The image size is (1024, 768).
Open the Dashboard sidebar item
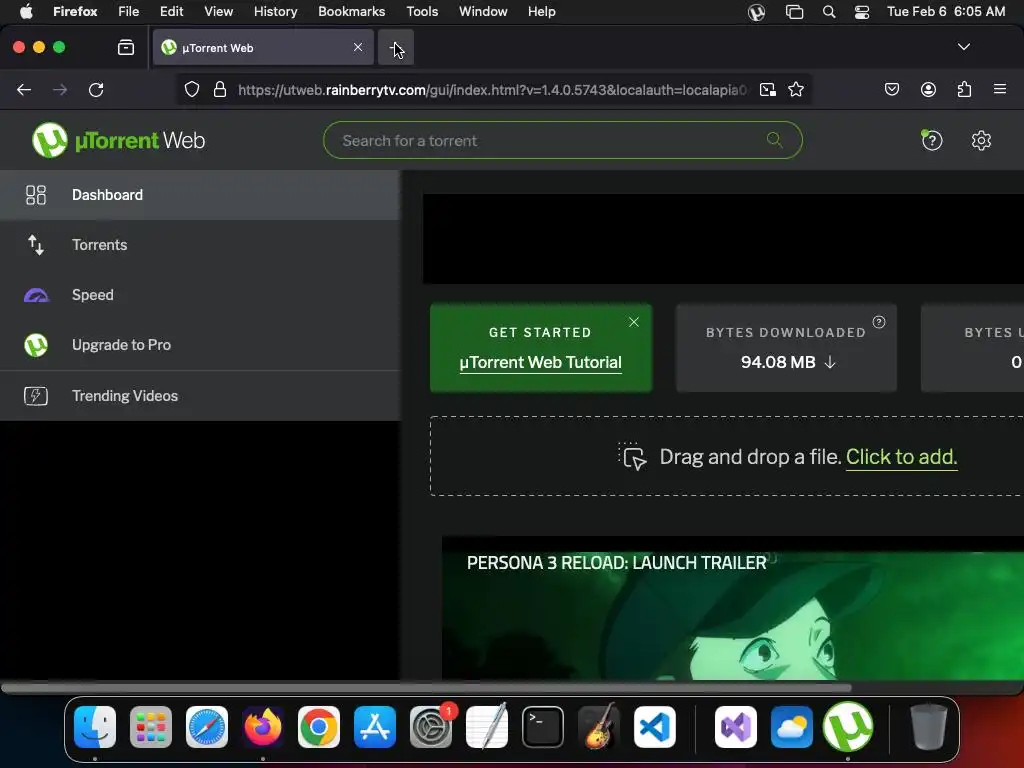click(200, 195)
